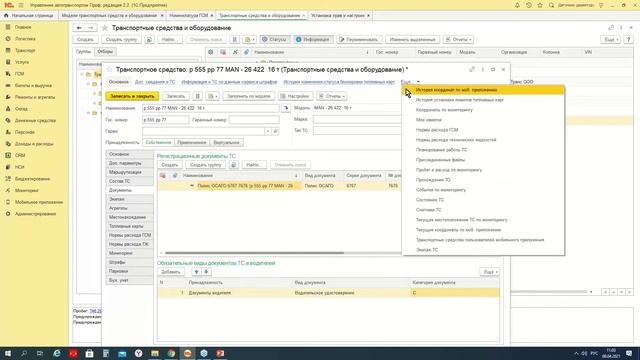640x360 pixels.
Task: Open the Мобильное приложение sidebar section
Action: [x=39, y=202]
